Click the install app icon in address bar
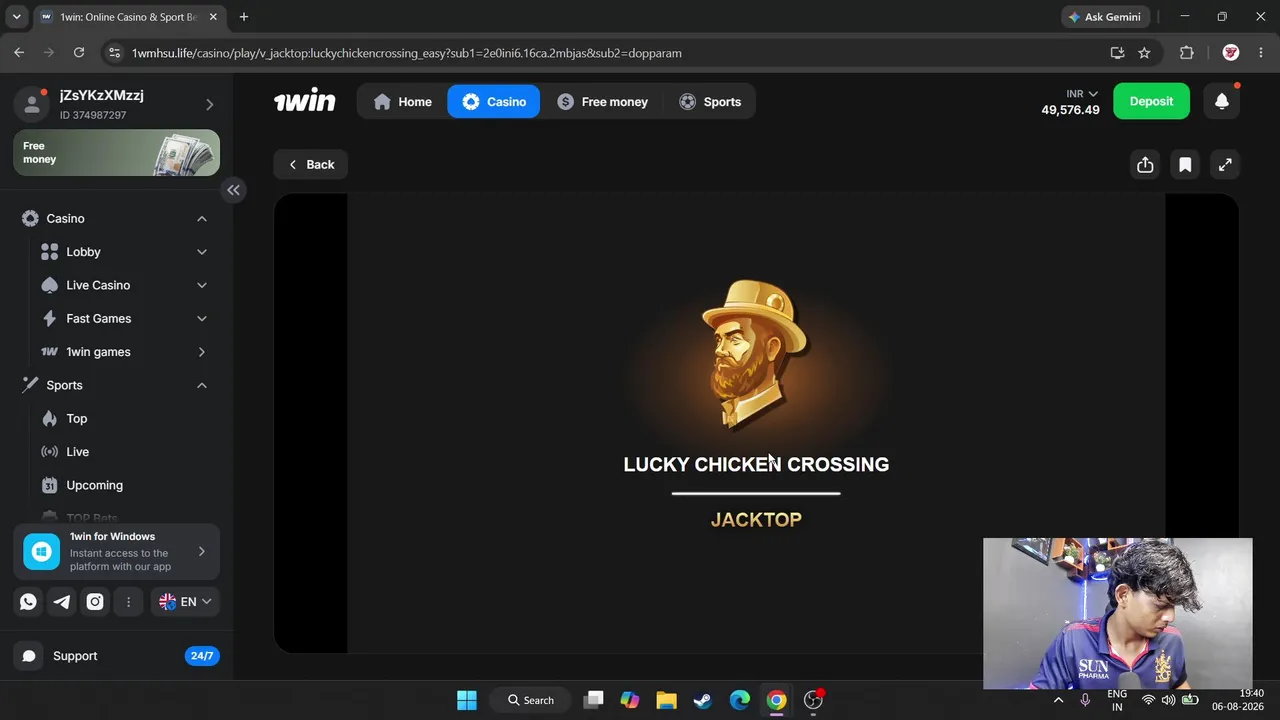The image size is (1280, 720). click(1117, 52)
